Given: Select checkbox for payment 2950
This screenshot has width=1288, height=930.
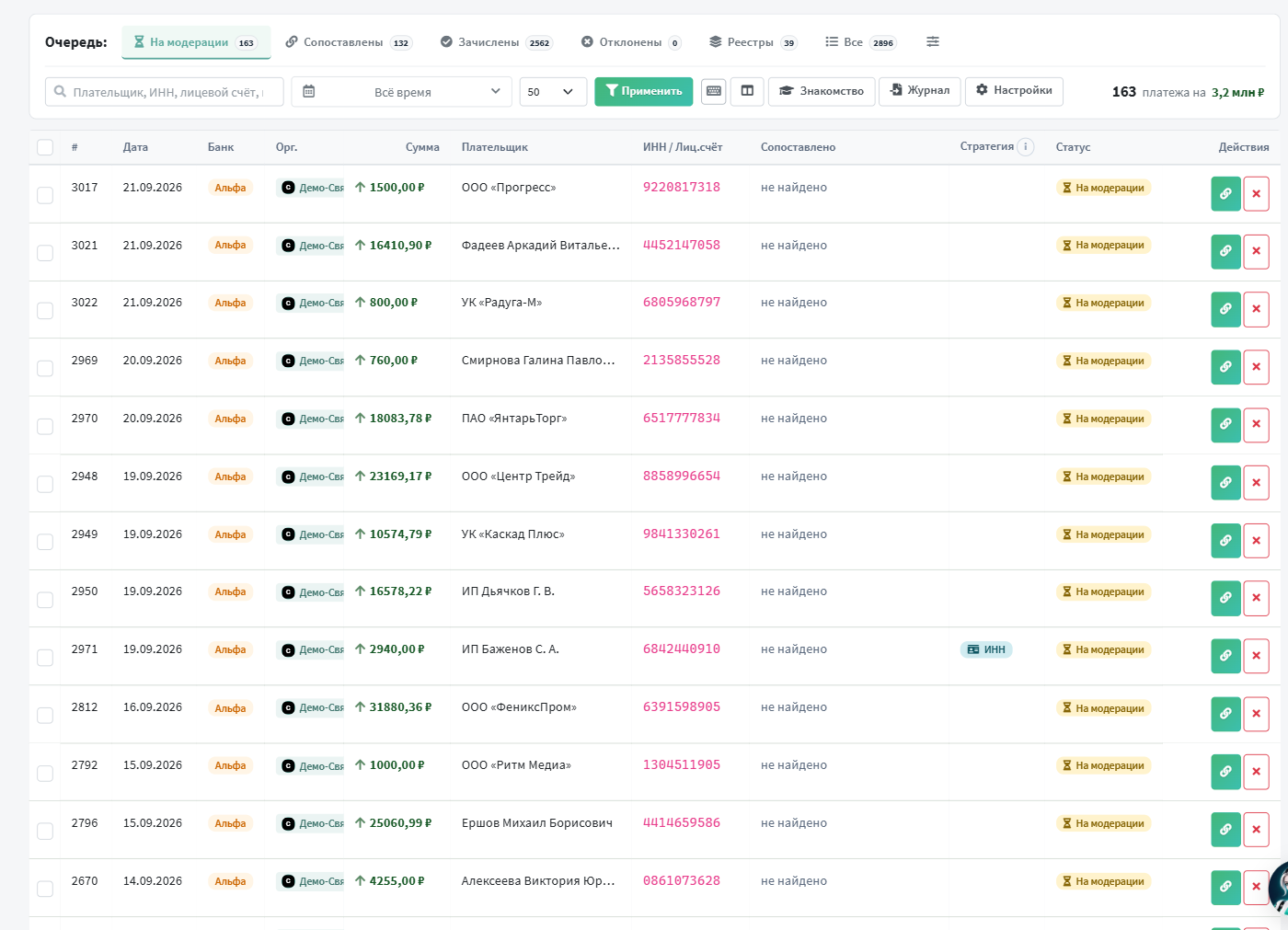Looking at the screenshot, I should (x=45, y=600).
